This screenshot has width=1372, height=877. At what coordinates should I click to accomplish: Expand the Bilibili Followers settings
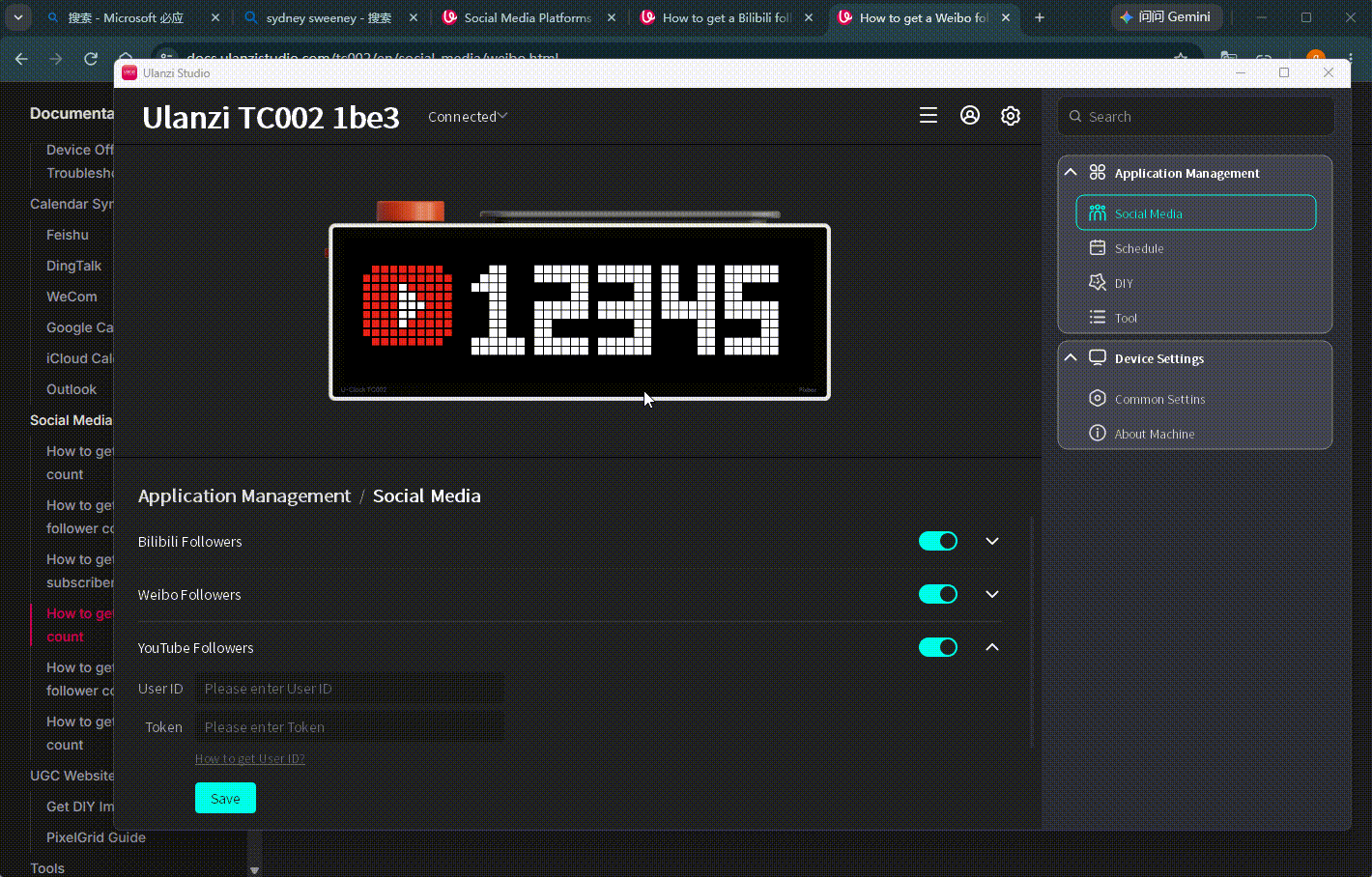[x=992, y=541]
